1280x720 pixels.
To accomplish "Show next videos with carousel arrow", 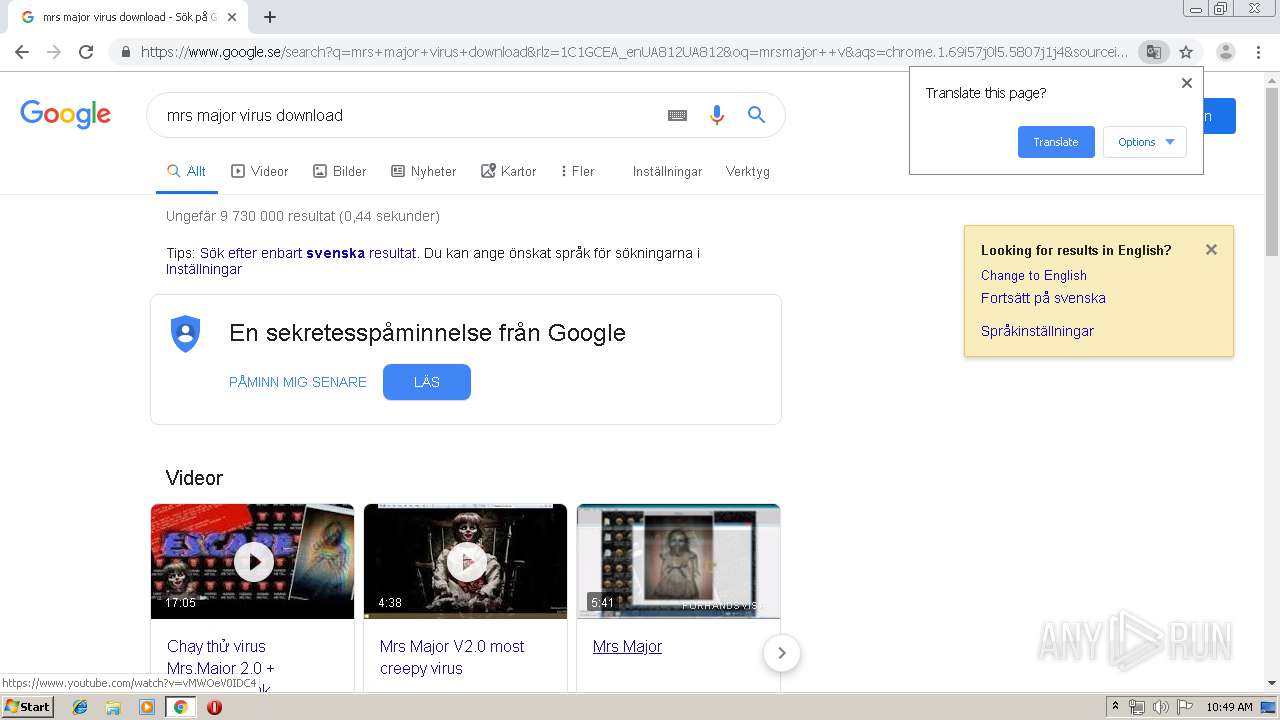I will pos(782,653).
